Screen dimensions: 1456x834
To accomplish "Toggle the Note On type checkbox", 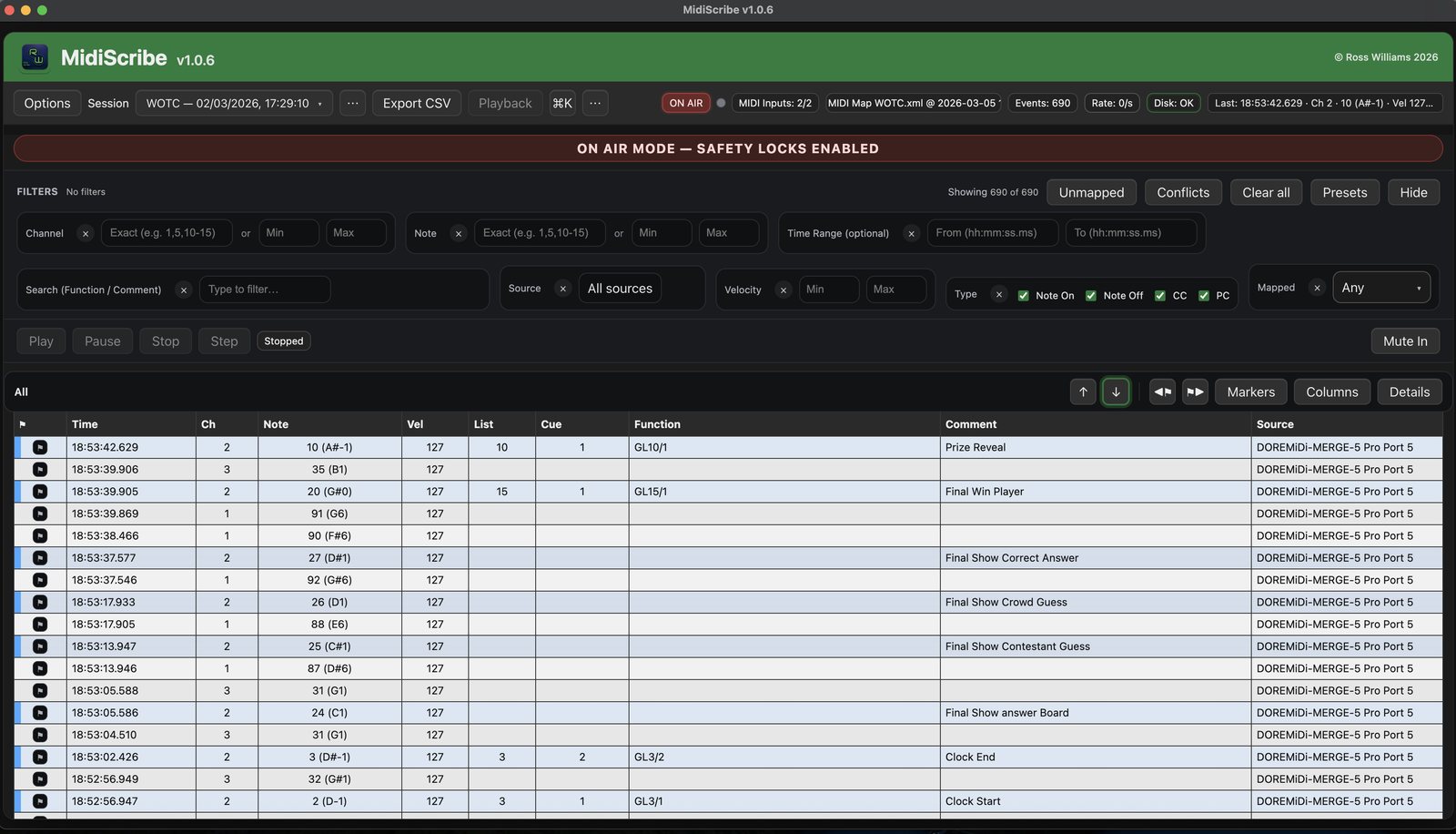I will [x=1024, y=295].
